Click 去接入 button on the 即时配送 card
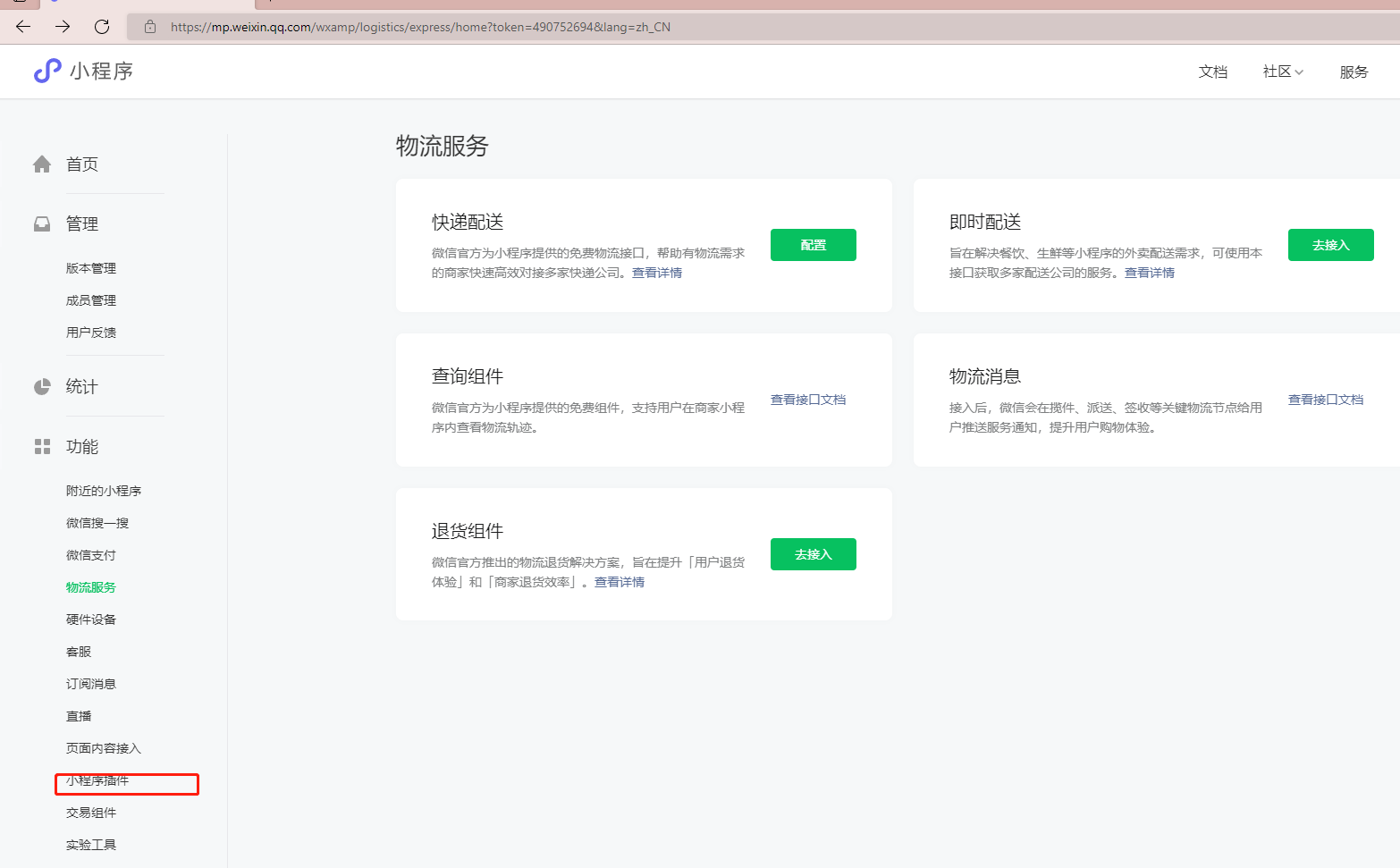The image size is (1400, 868). point(1331,245)
